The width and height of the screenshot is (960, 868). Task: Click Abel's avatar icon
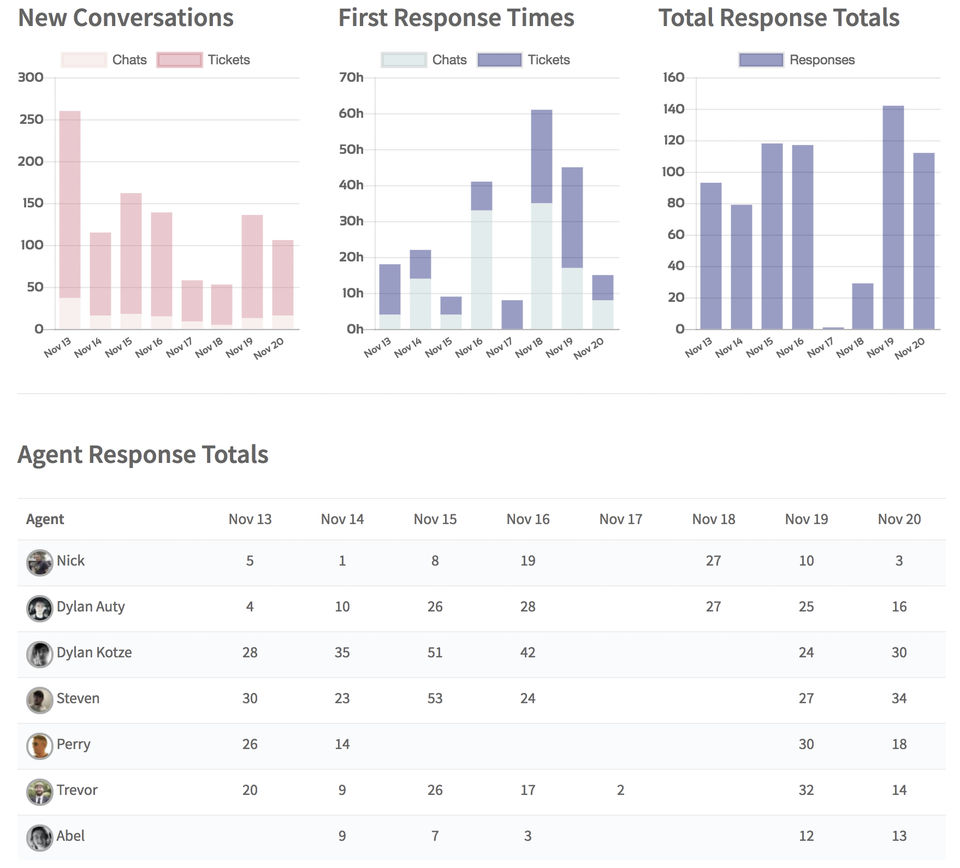click(x=40, y=837)
